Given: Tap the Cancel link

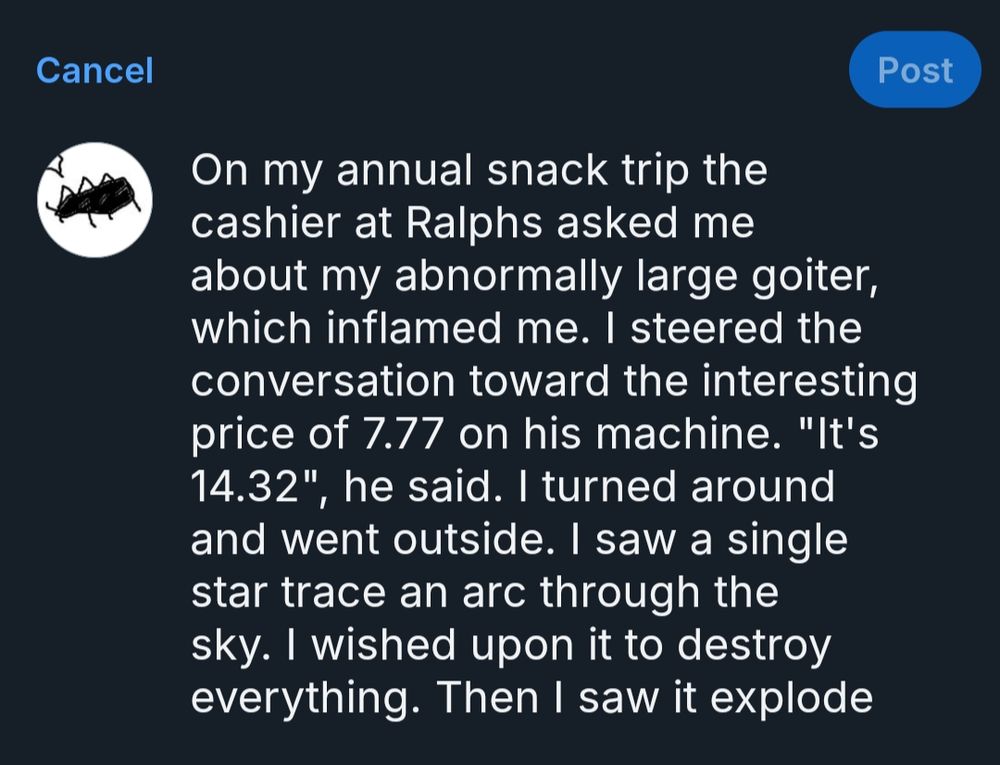Looking at the screenshot, I should click(94, 71).
